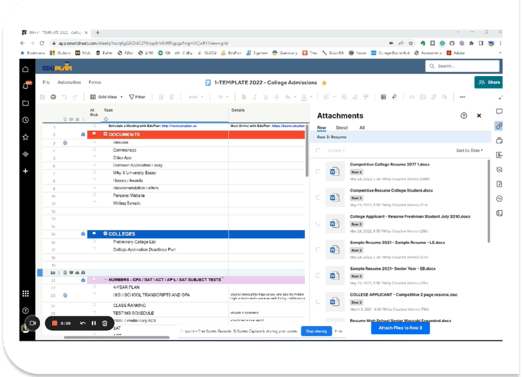Check the Competitive Resume College Student attachment box
The width and height of the screenshot is (522, 377).
pos(318,198)
